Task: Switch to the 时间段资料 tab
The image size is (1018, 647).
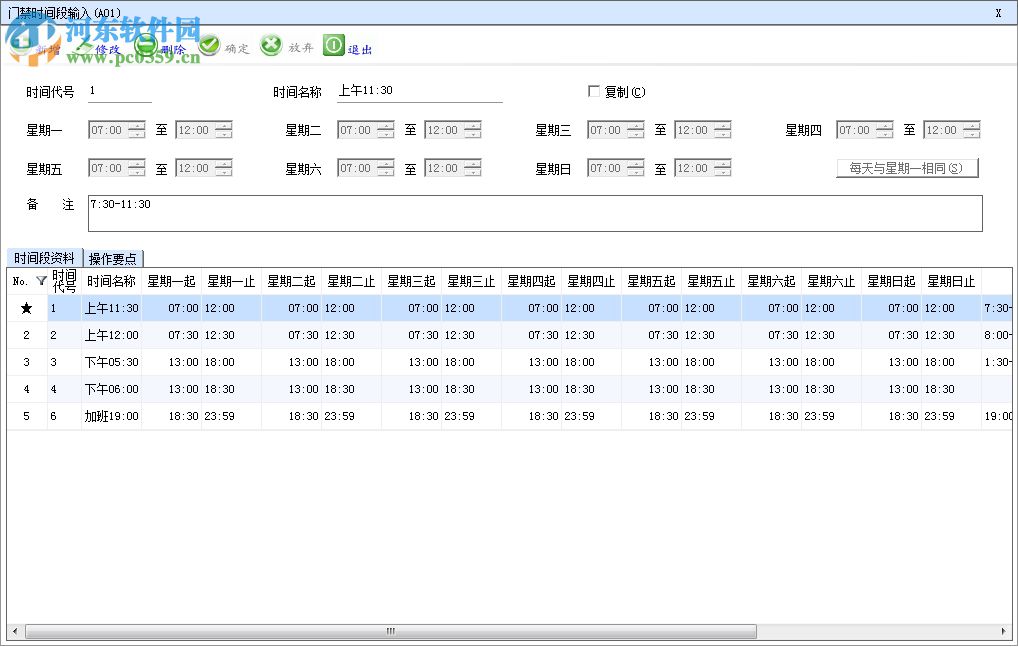Action: coord(44,258)
